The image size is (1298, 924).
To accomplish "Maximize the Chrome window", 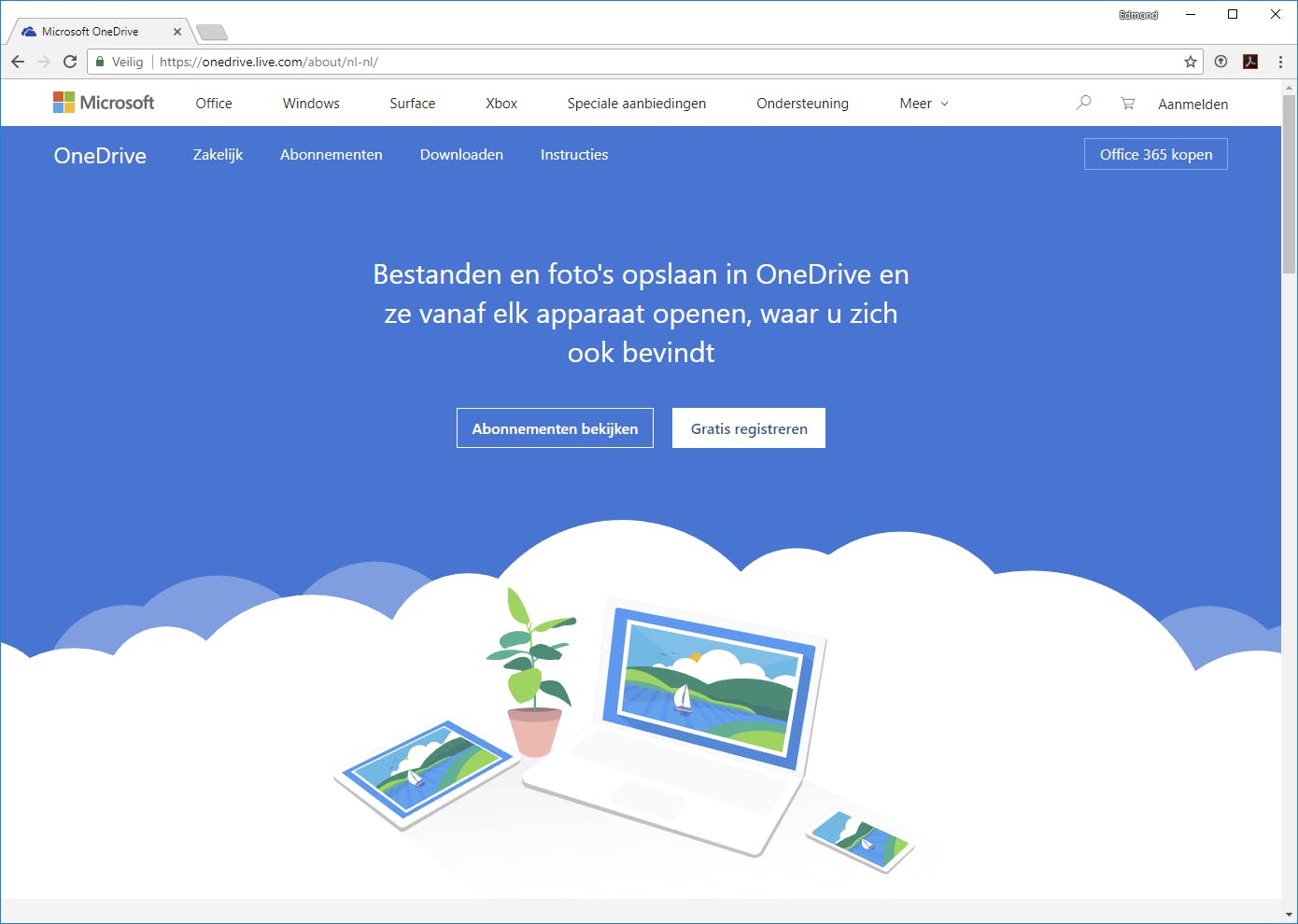I will point(1233,14).
